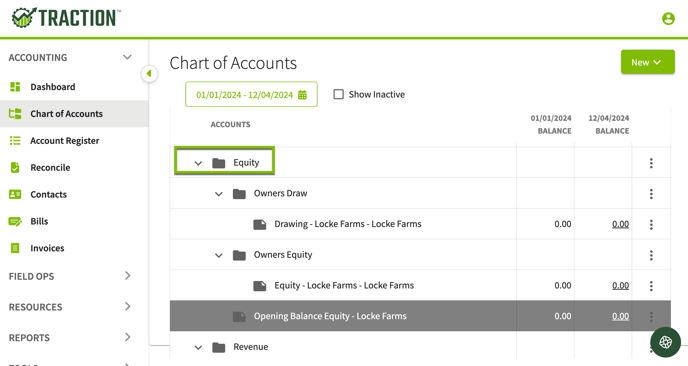
Task: Click the 01/01/2024 BALANCE column header
Action: coord(551,124)
